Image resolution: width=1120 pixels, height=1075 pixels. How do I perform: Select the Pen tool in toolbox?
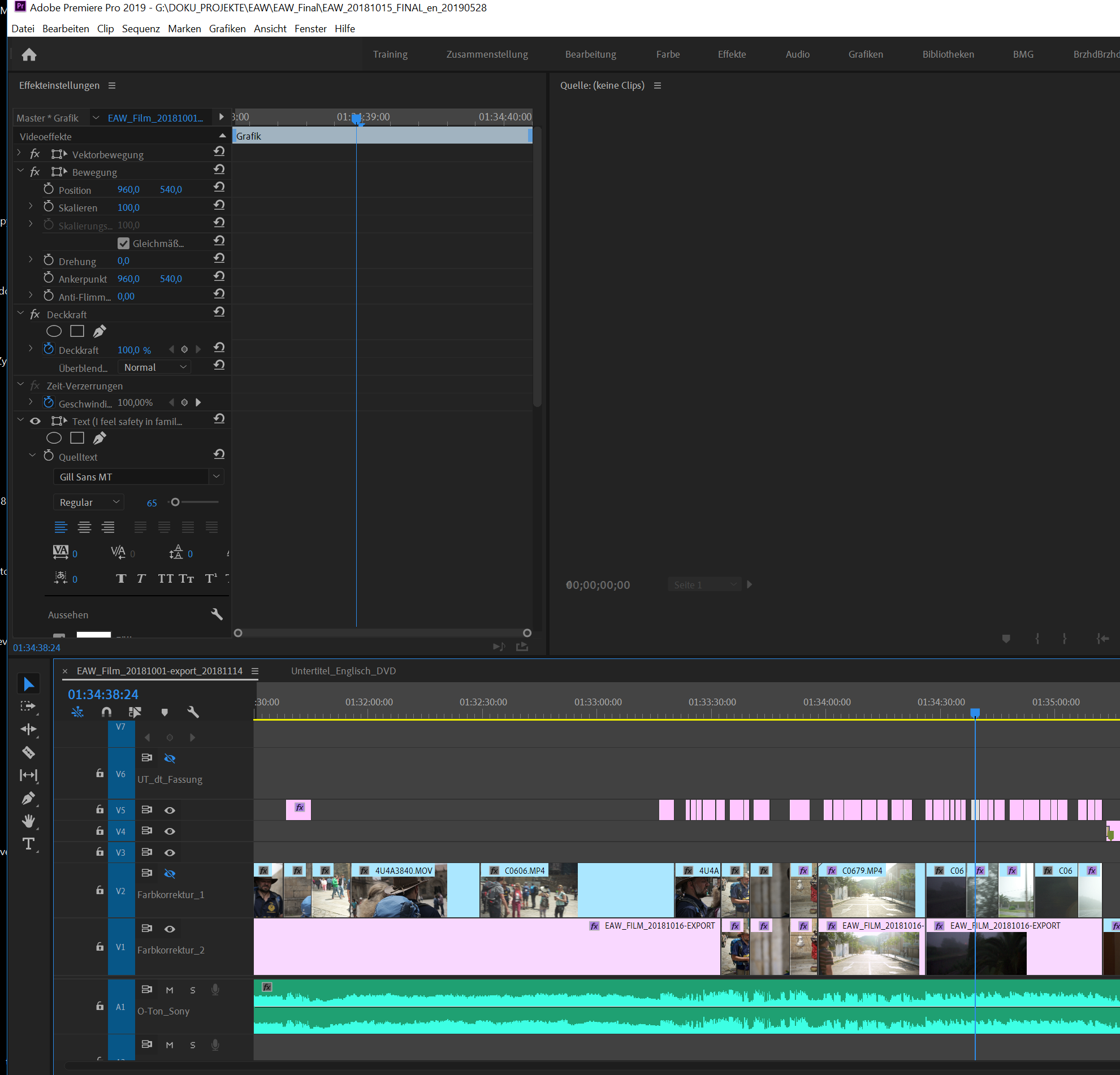28,798
